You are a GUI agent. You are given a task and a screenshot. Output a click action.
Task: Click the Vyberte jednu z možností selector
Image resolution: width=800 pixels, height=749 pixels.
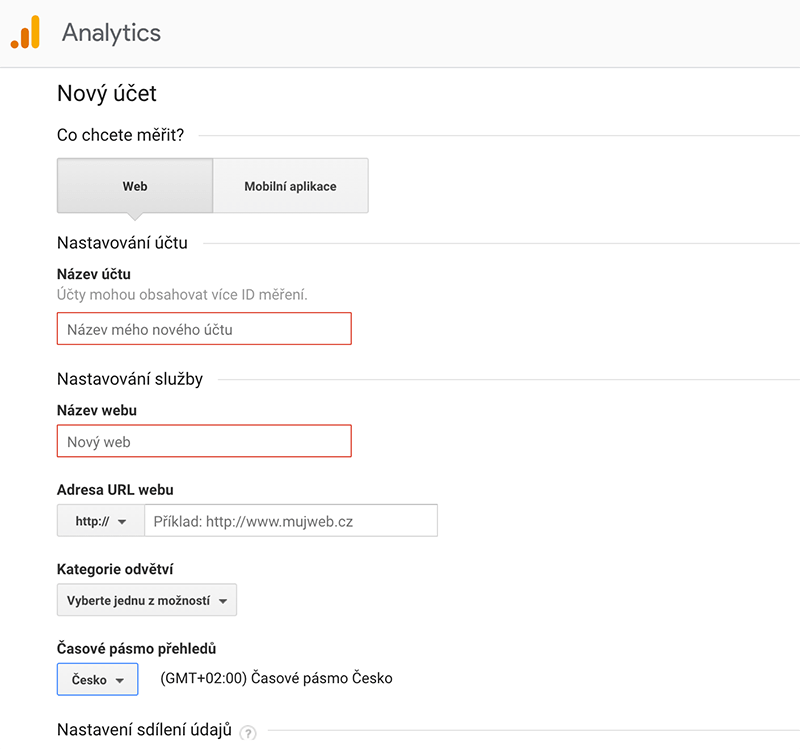tap(146, 600)
